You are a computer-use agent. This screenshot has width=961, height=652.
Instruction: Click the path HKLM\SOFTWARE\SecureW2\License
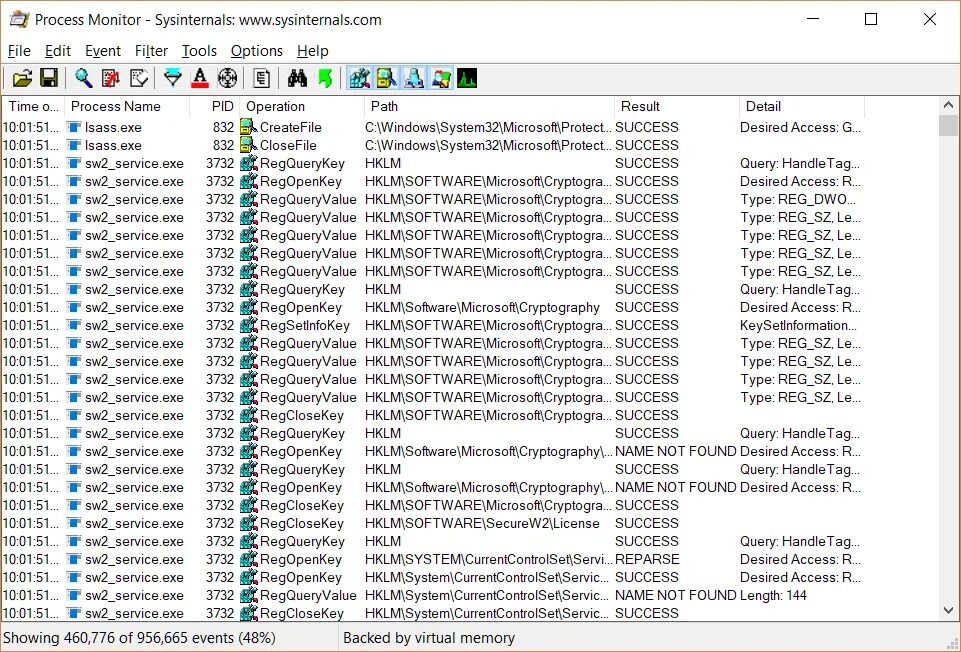pos(482,523)
